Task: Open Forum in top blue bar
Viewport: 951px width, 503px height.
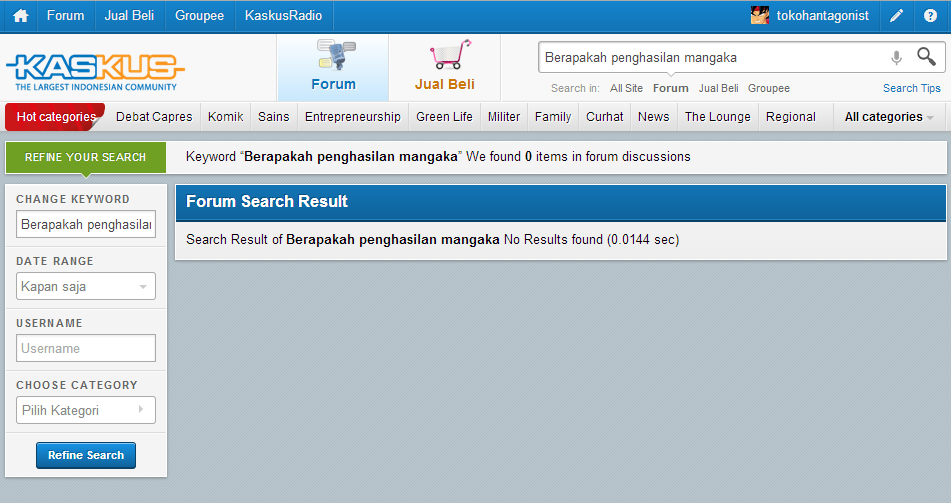Action: tap(66, 16)
